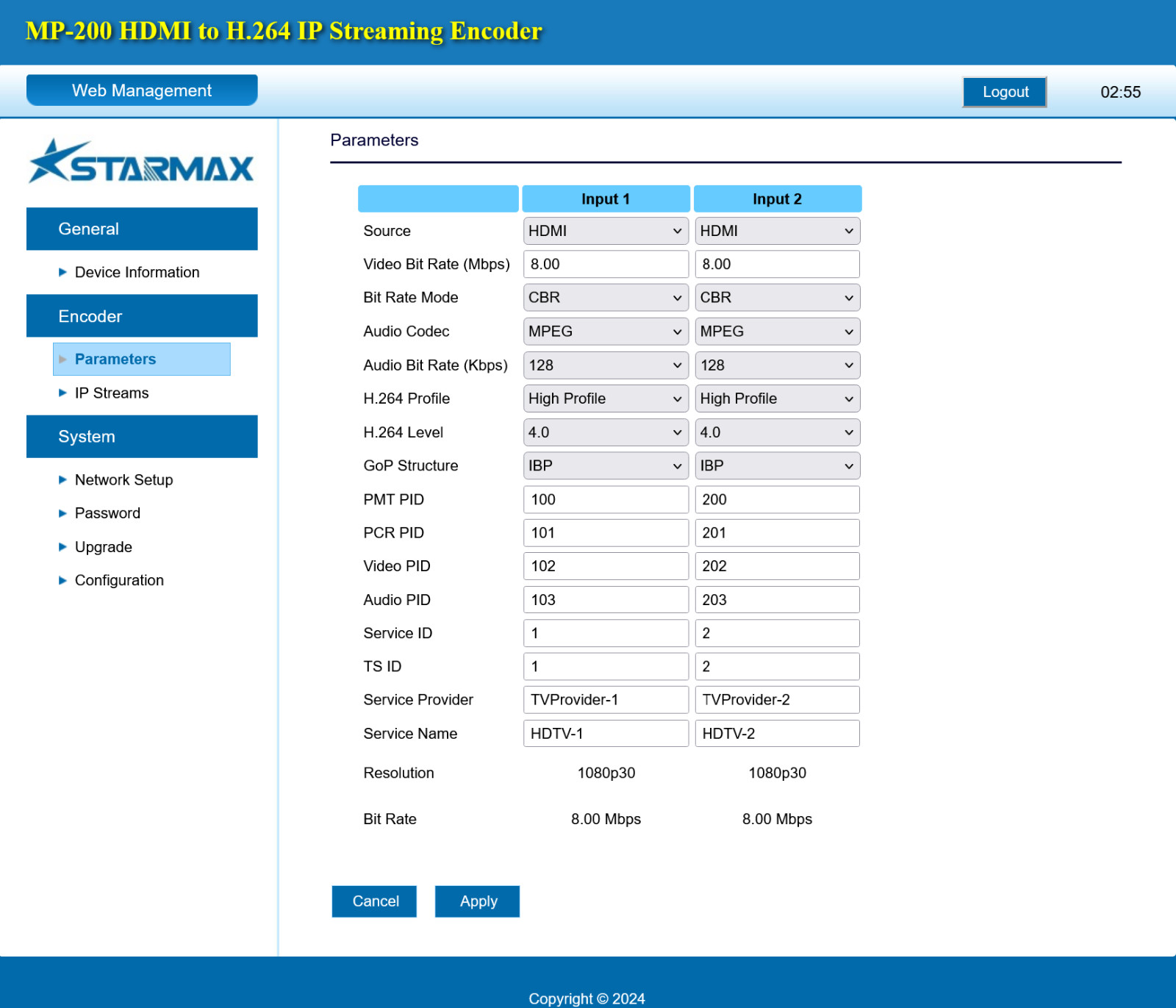Focus the Input 1 PMT PID field
This screenshot has height=1008, width=1176.
(x=606, y=499)
